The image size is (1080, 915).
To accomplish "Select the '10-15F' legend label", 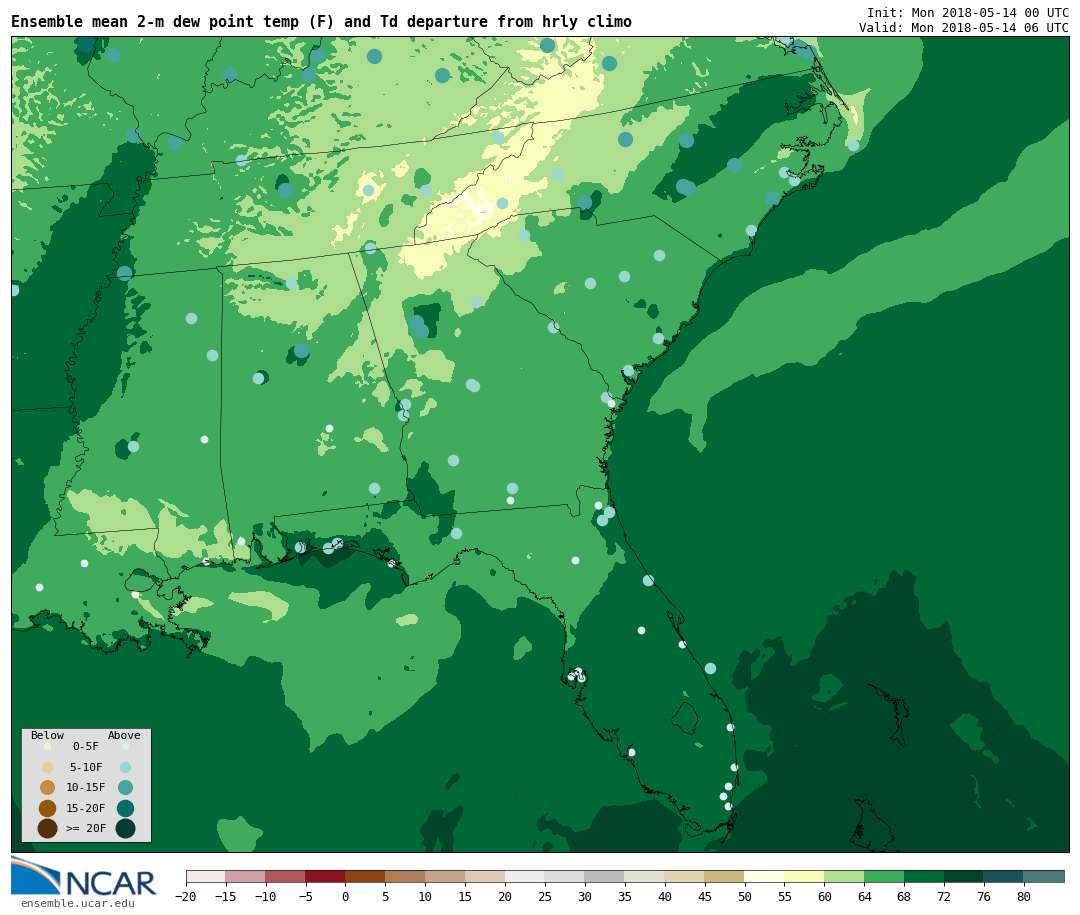I will pyautogui.click(x=86, y=787).
